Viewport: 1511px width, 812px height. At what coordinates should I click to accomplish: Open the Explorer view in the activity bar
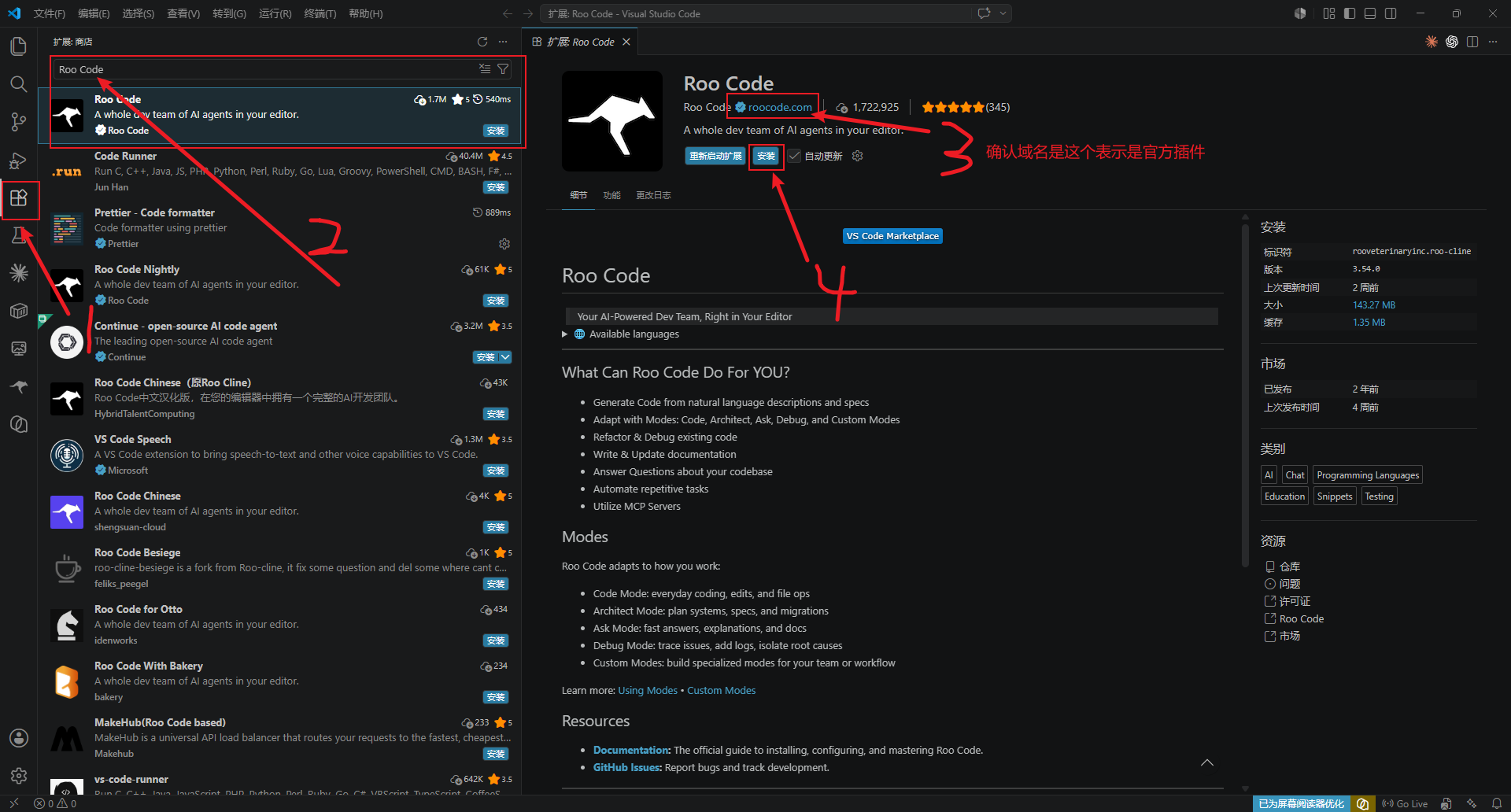click(x=19, y=46)
